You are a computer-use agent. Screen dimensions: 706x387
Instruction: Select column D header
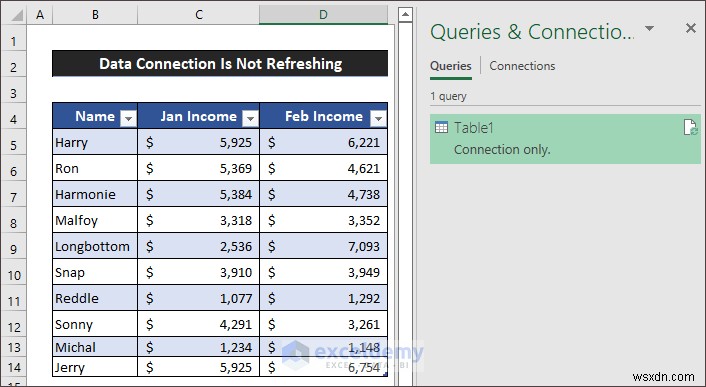[x=323, y=15]
